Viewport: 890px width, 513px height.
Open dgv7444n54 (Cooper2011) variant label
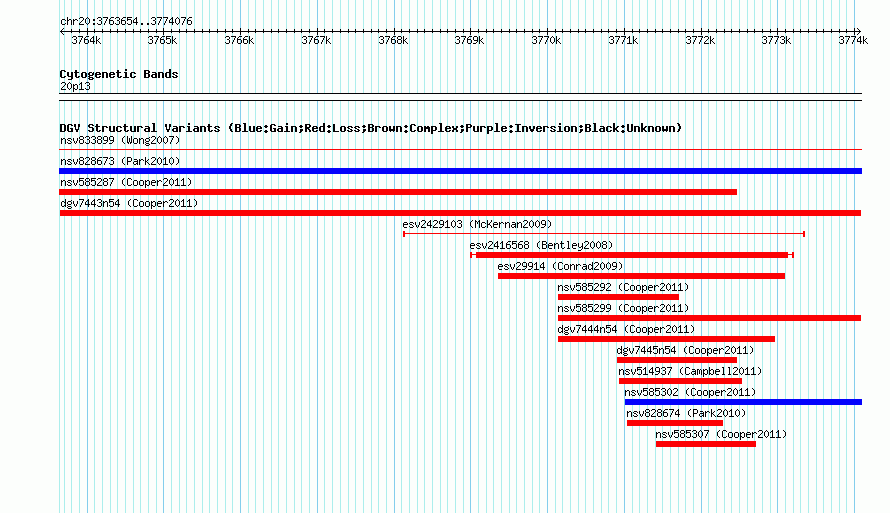pyautogui.click(x=626, y=329)
